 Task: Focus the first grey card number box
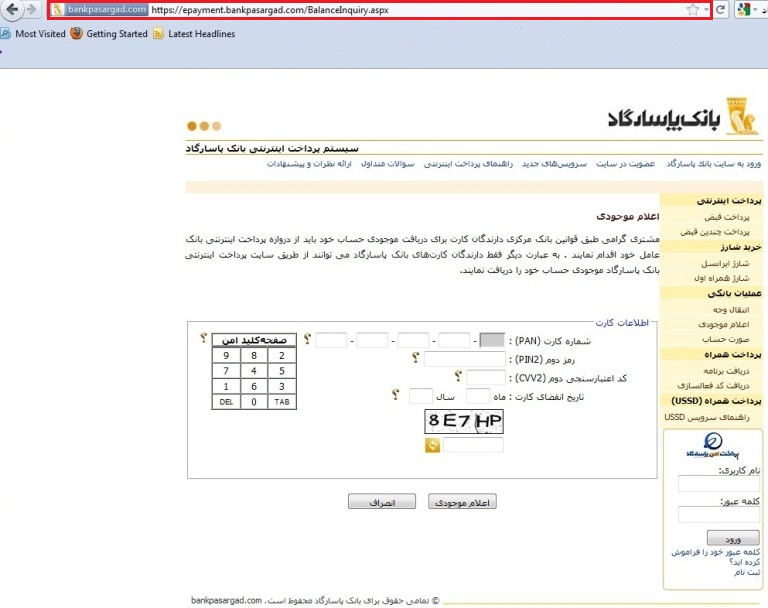coord(492,340)
